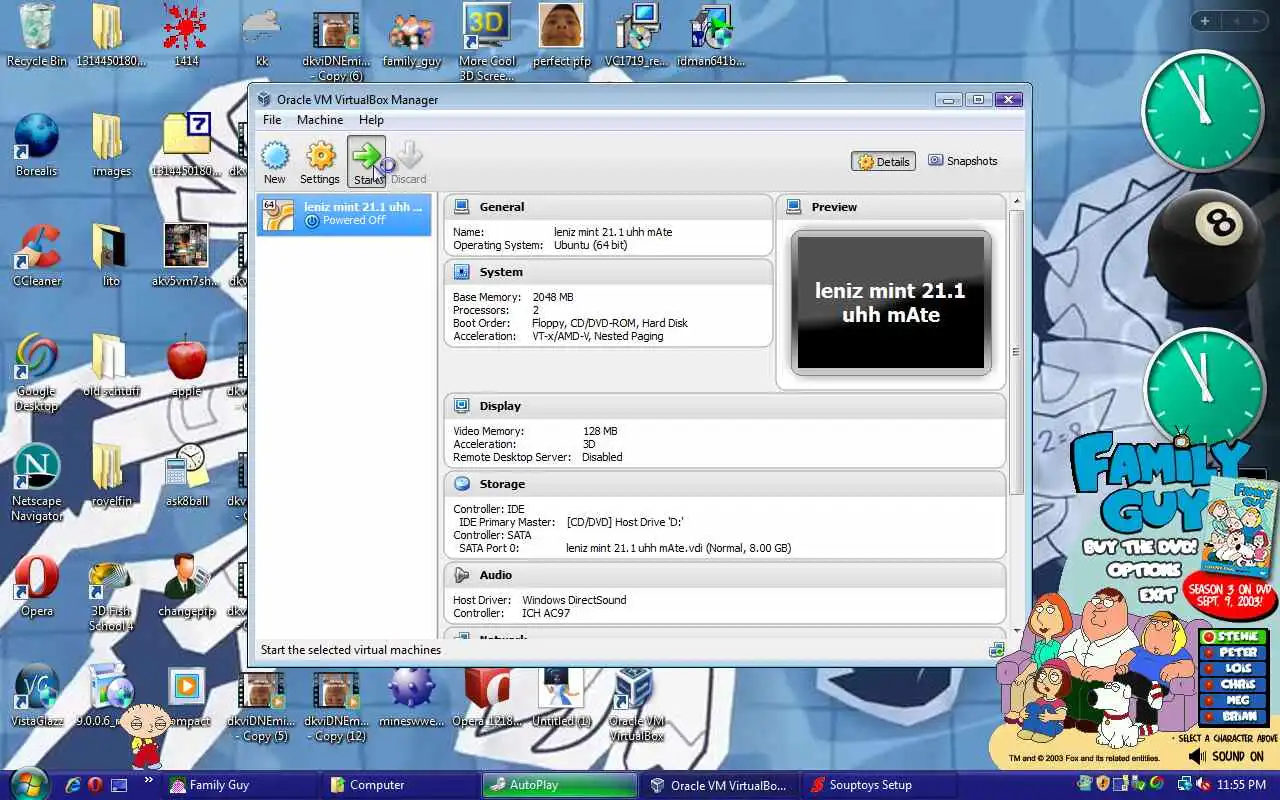
Task: Switch to the Details view button
Action: coord(883,161)
